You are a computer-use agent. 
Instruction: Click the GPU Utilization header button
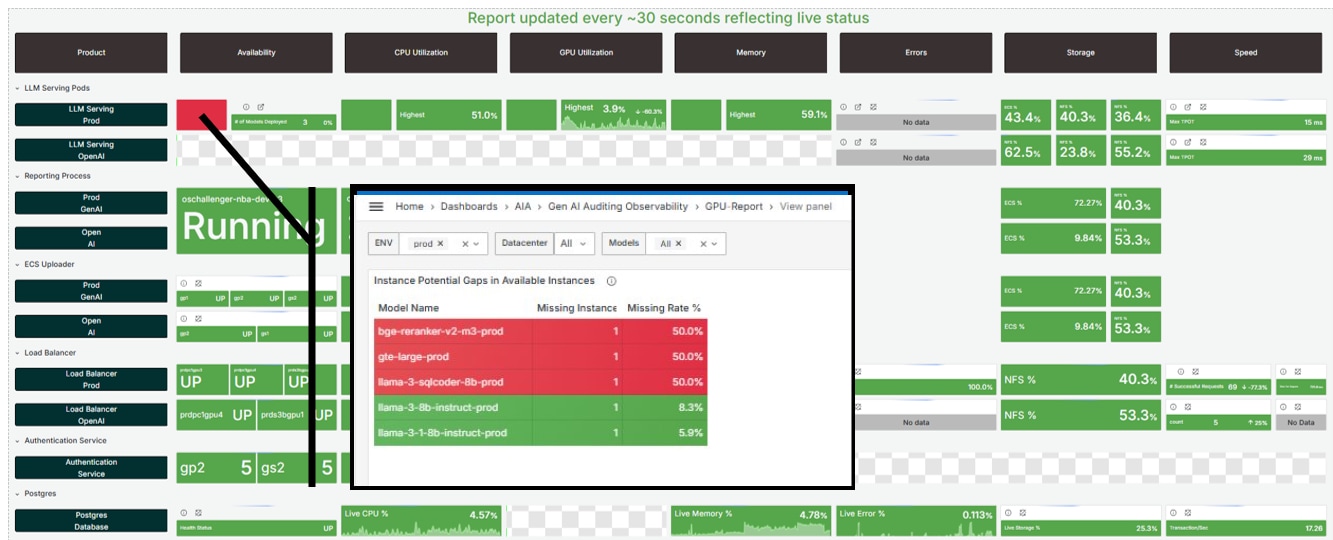[586, 52]
